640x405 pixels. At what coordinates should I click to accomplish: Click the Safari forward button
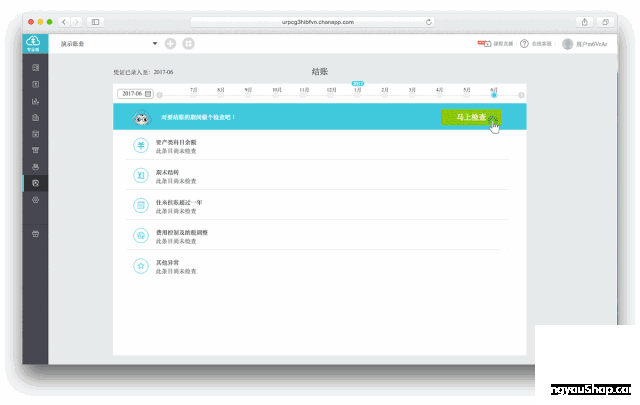76,22
